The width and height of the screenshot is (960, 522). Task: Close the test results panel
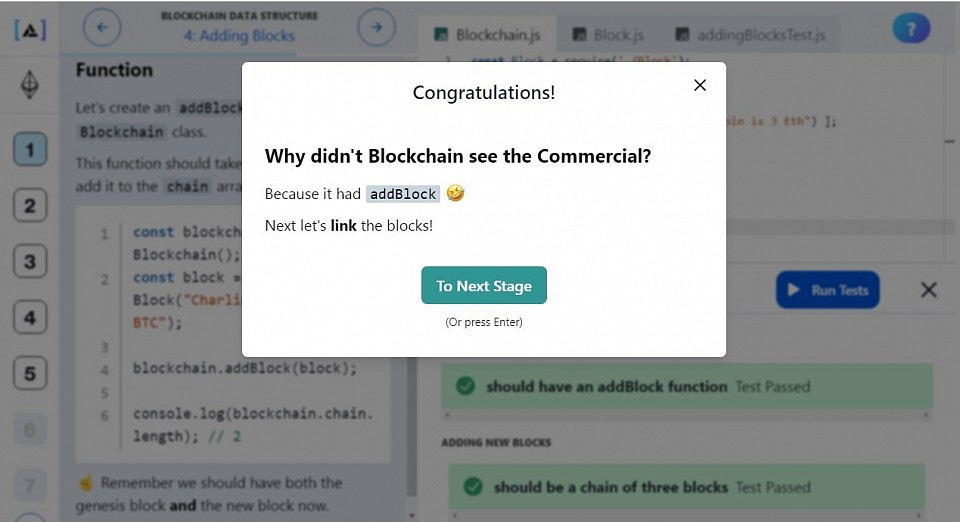point(929,290)
